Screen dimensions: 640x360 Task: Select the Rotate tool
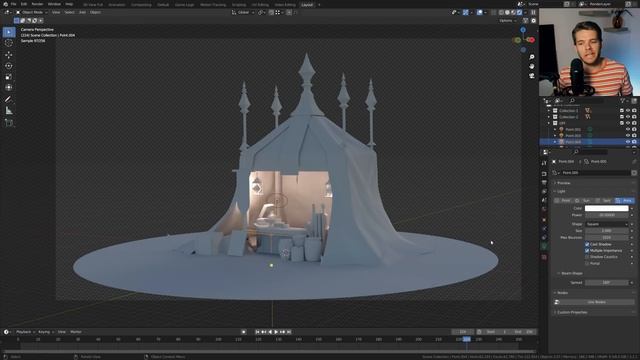[x=9, y=66]
